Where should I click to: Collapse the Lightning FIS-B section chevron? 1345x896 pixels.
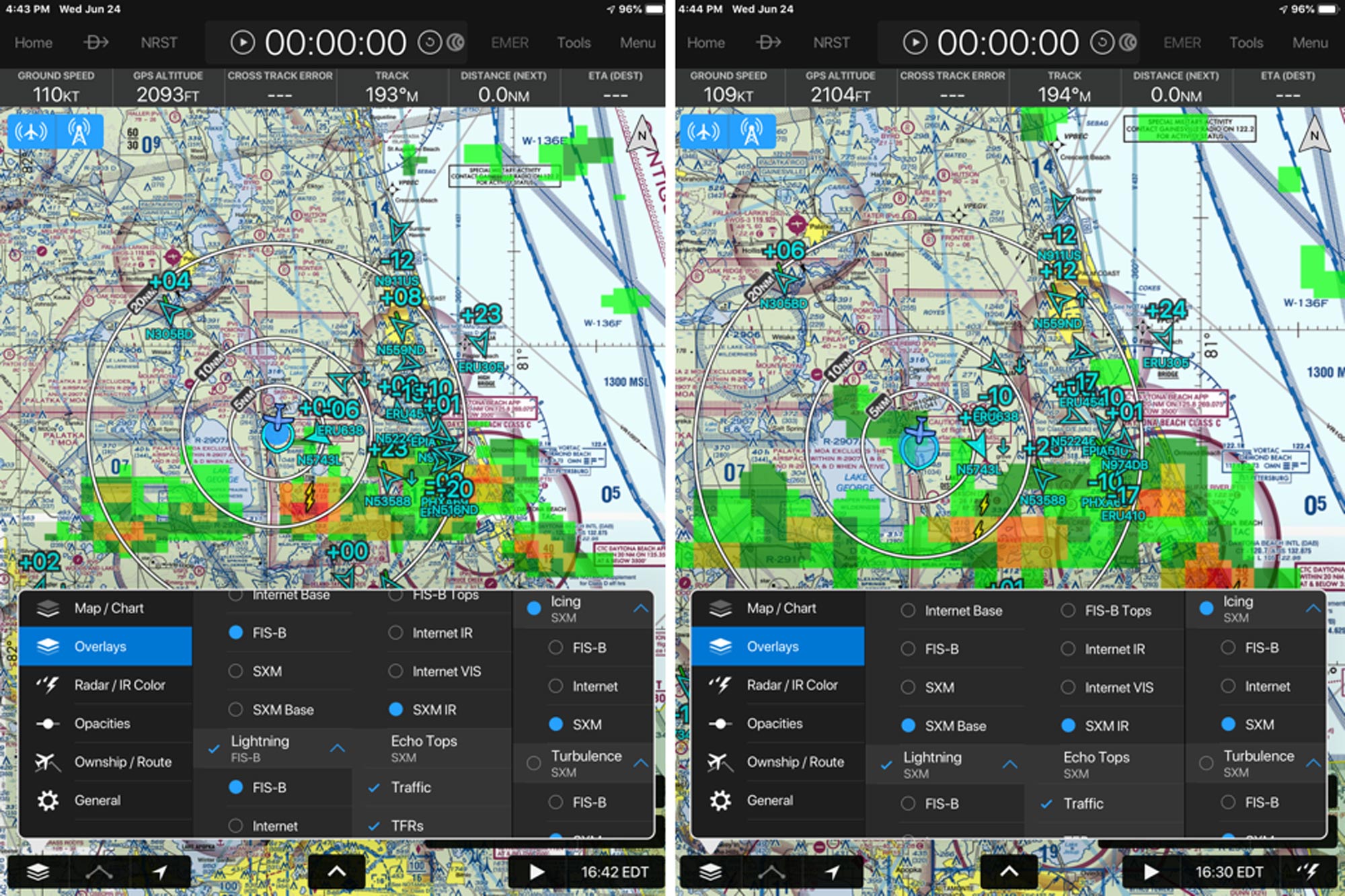click(x=338, y=748)
